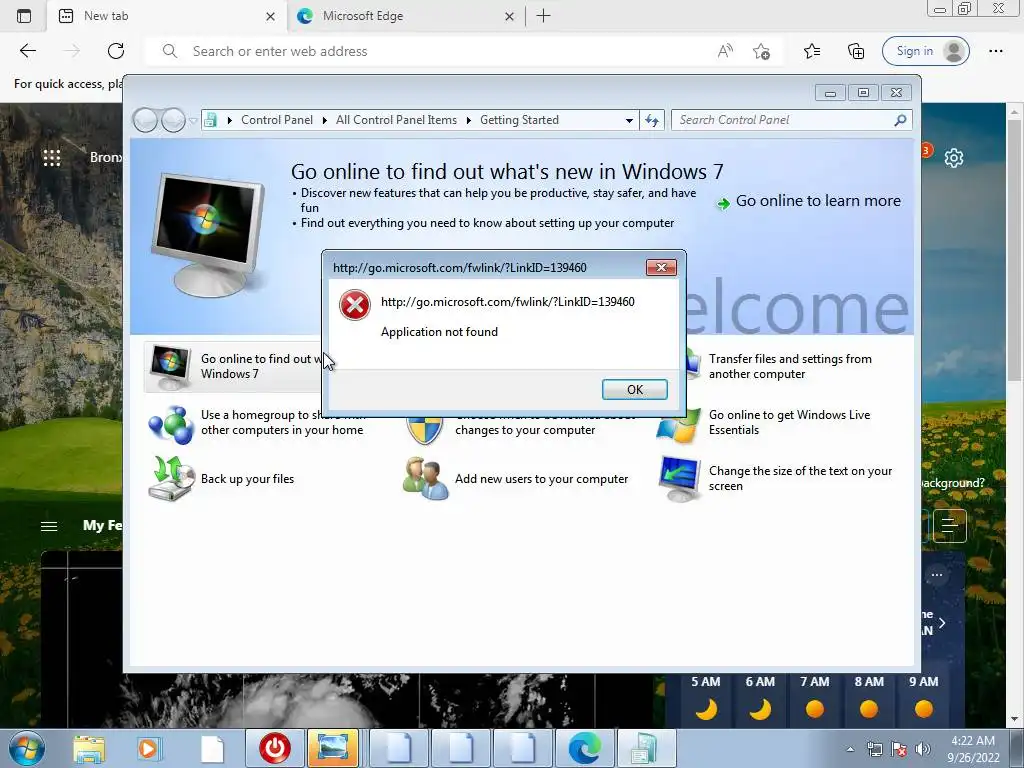Screen dimensions: 1024x768
Task: Click feed layout icon on Edge page
Action: pos(950,525)
